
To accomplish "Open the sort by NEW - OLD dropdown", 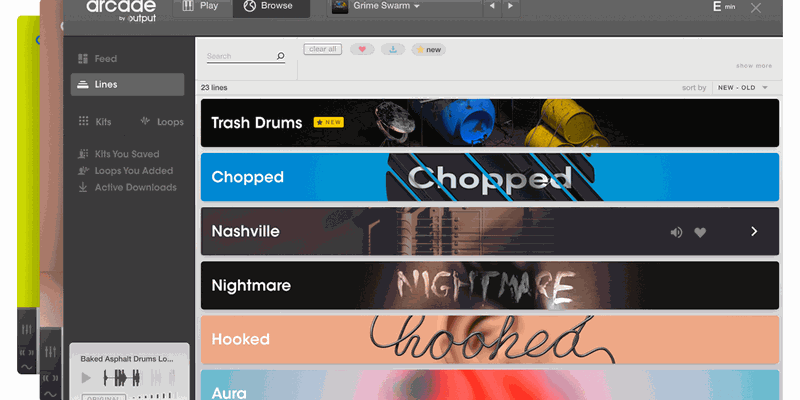I will click(742, 88).
